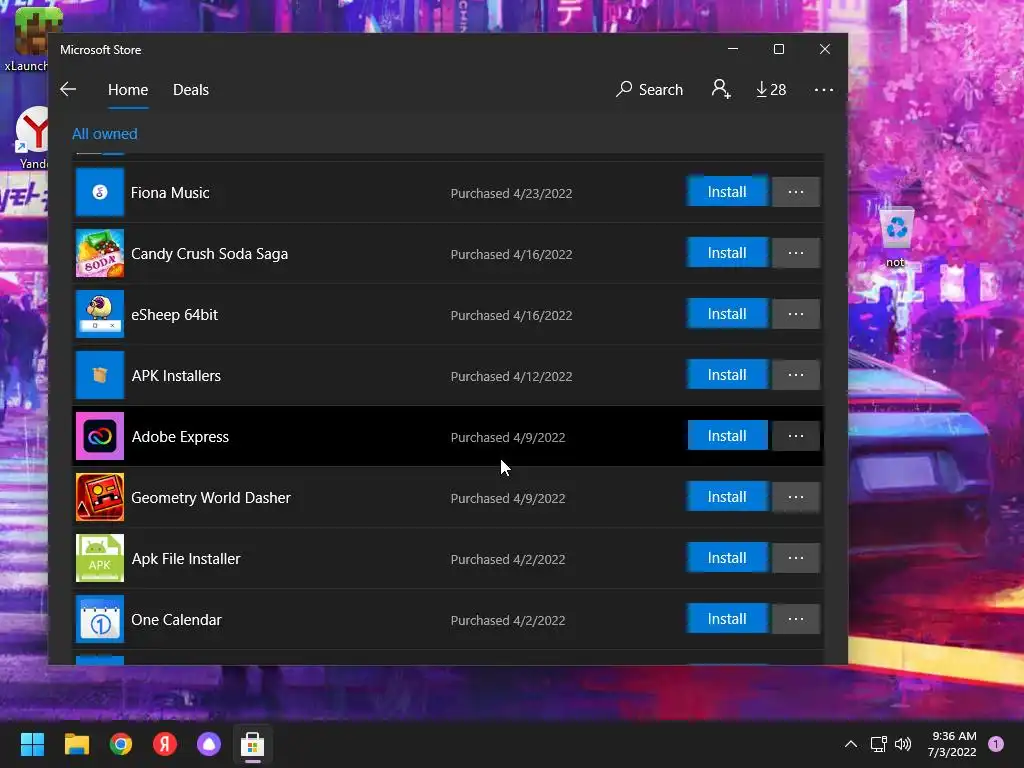Select the Recycle Bin desktop icon
This screenshot has width=1024, height=768.
[x=897, y=236]
